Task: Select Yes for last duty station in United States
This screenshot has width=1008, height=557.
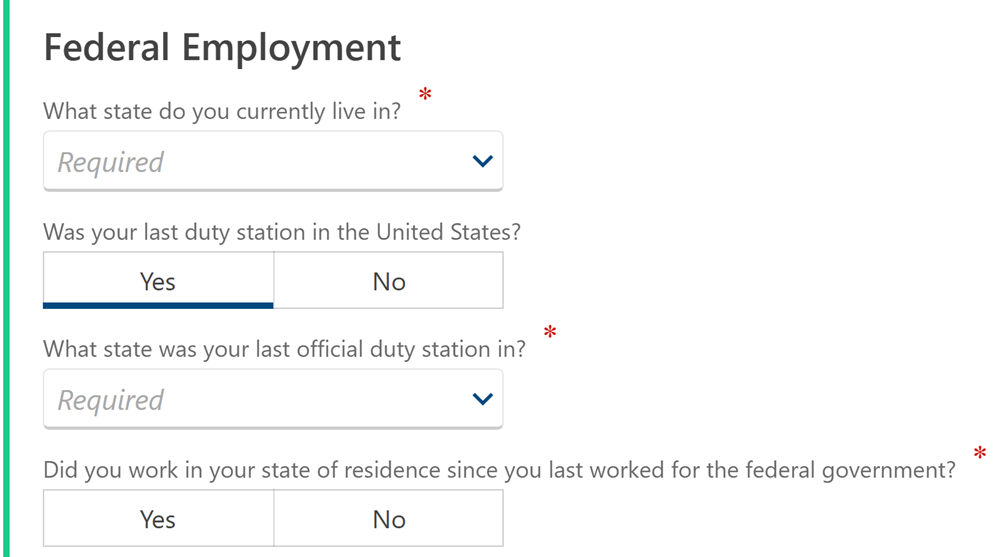Action: pos(158,281)
